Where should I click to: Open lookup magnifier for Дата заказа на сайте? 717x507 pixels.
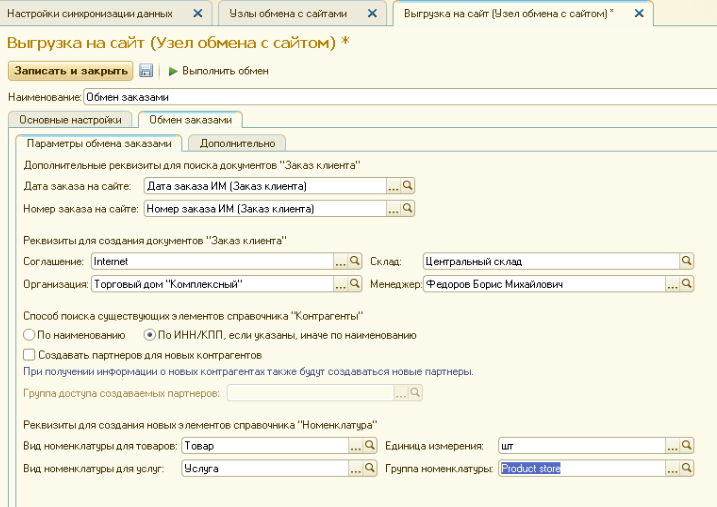pos(408,185)
